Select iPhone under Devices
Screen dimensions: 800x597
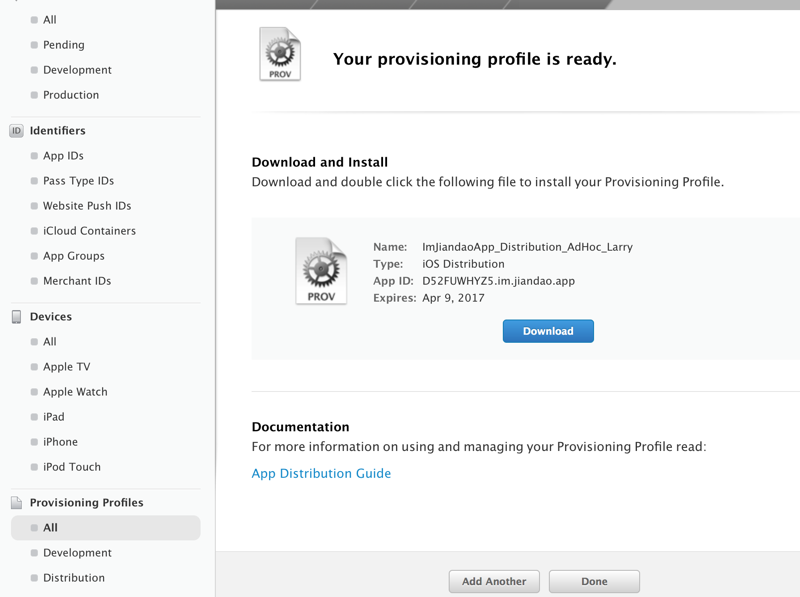pos(60,442)
